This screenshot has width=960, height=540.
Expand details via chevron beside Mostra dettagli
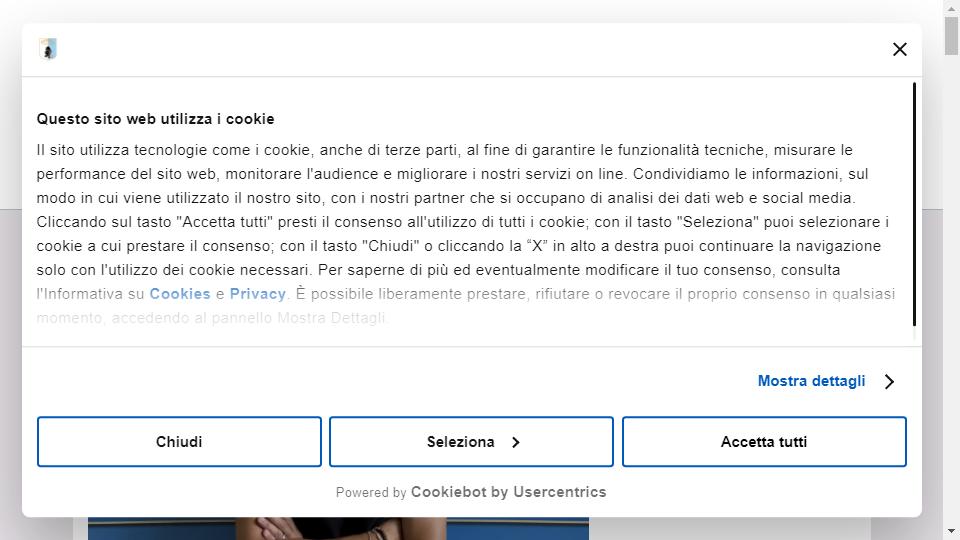[890, 381]
